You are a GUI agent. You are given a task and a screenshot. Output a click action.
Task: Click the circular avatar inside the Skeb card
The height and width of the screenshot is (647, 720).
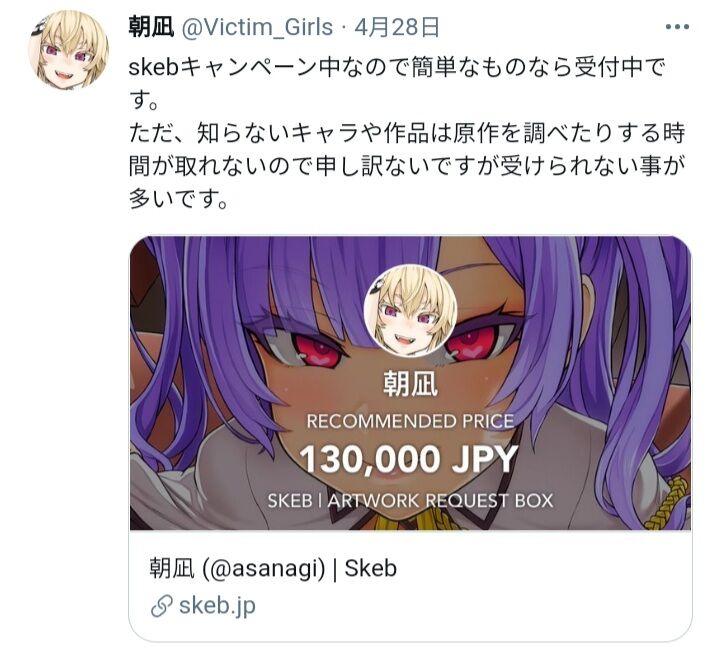click(411, 311)
